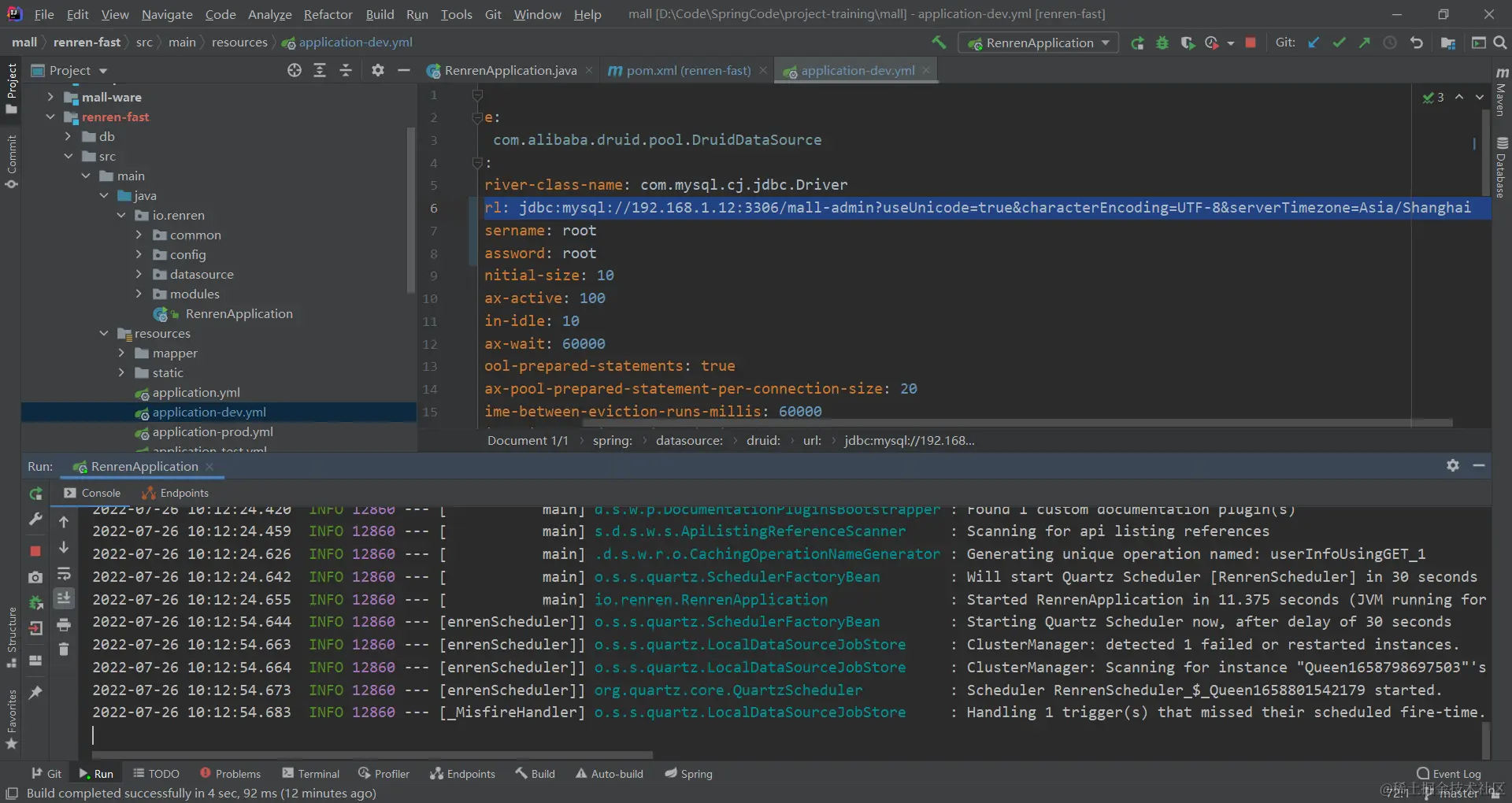Roll back changes with the undo arrow
The height and width of the screenshot is (803, 1512).
tap(1416, 43)
